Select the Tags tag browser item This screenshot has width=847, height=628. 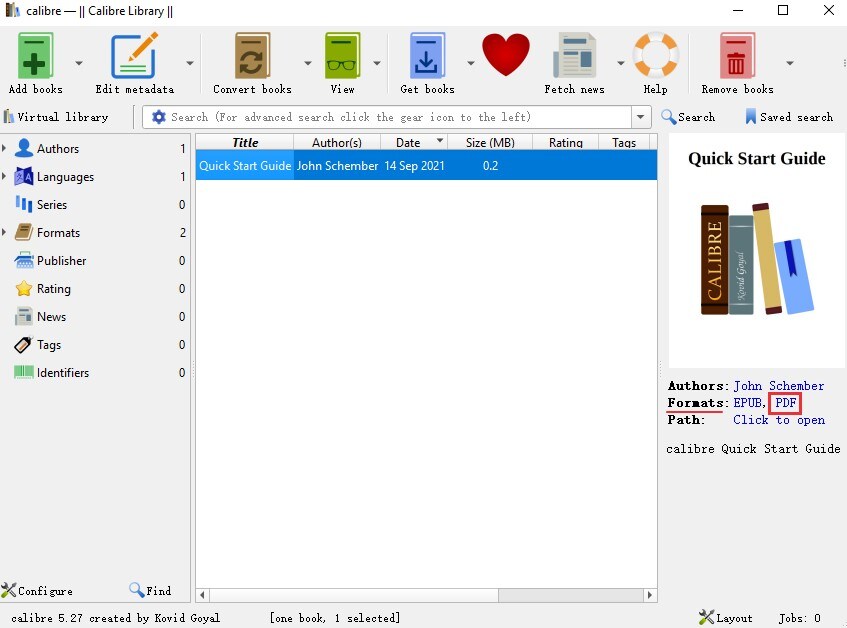click(x=49, y=345)
